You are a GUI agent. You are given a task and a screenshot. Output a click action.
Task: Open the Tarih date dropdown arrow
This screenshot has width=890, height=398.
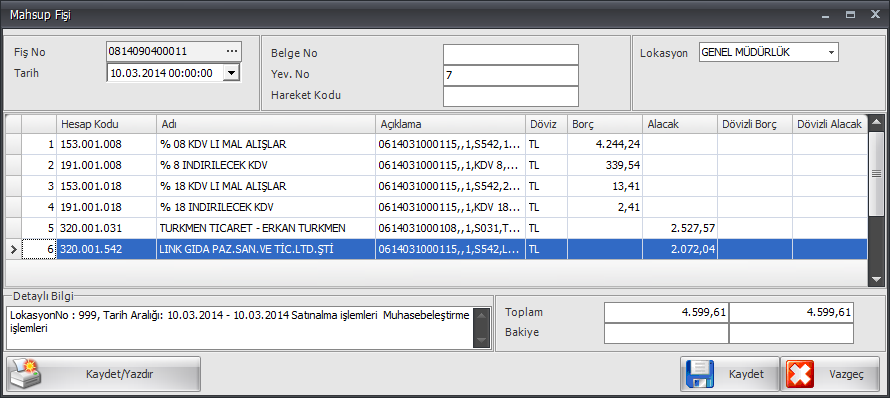(x=231, y=73)
